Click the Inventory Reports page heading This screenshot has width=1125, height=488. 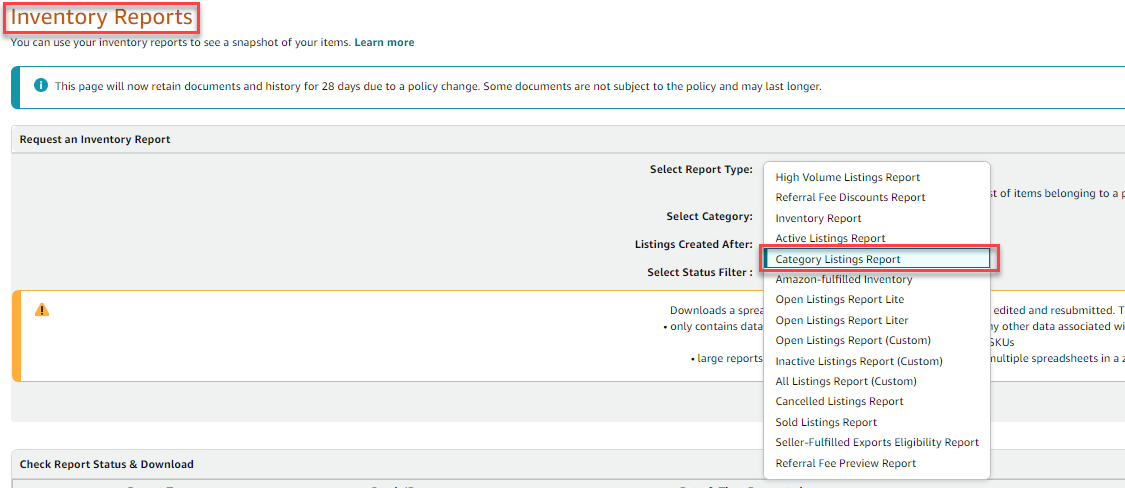pos(102,17)
